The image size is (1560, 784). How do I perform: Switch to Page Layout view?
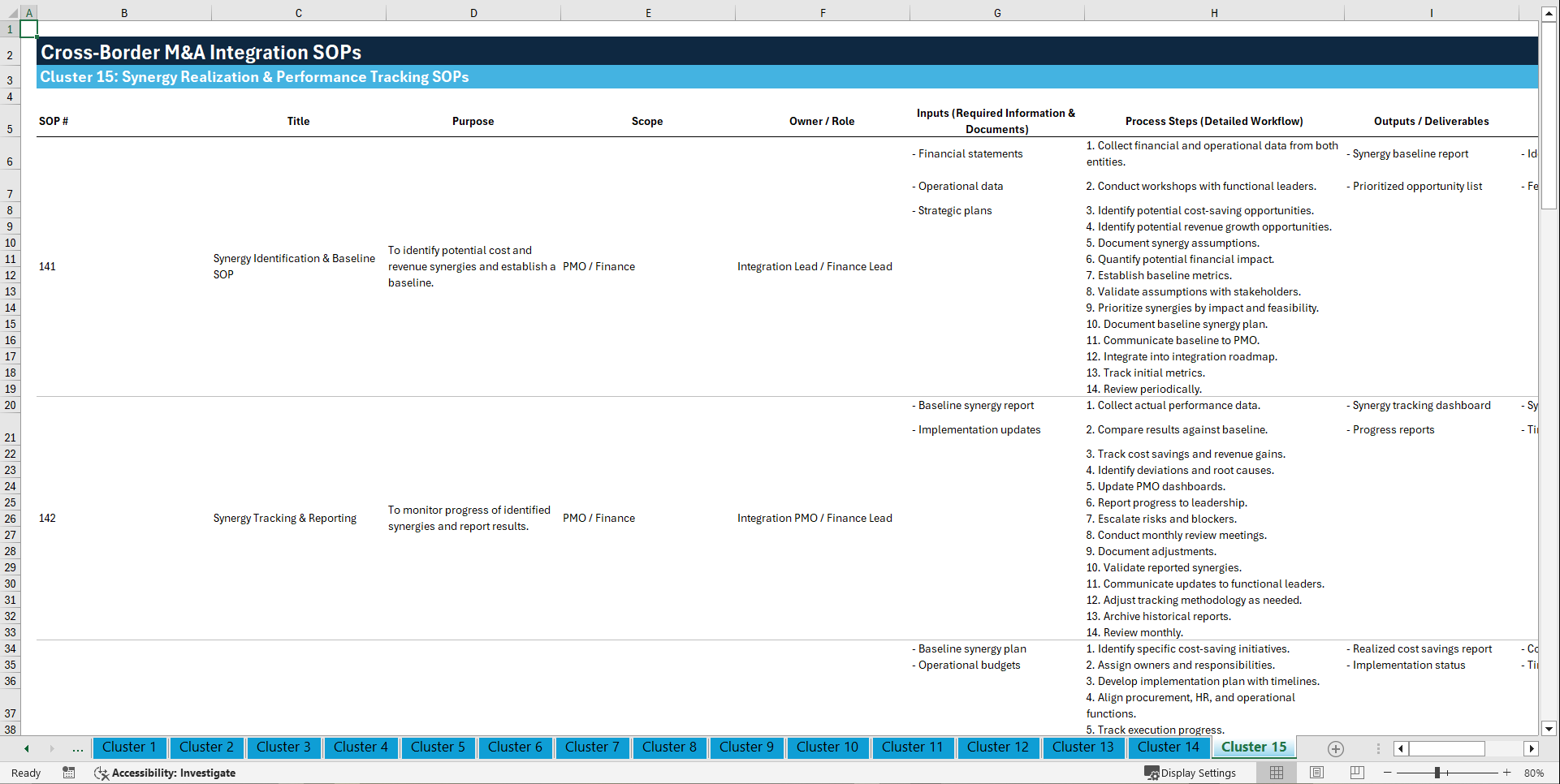[x=1316, y=773]
